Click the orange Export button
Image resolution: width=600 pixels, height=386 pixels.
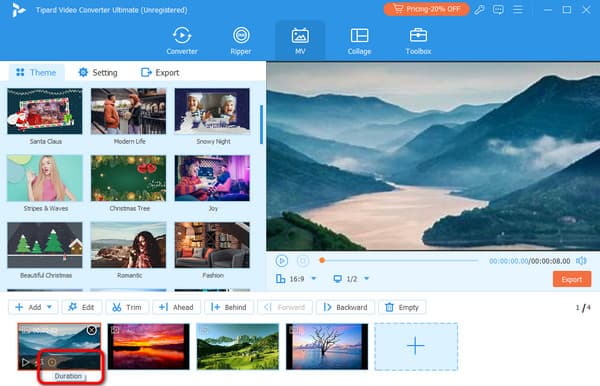tap(572, 279)
